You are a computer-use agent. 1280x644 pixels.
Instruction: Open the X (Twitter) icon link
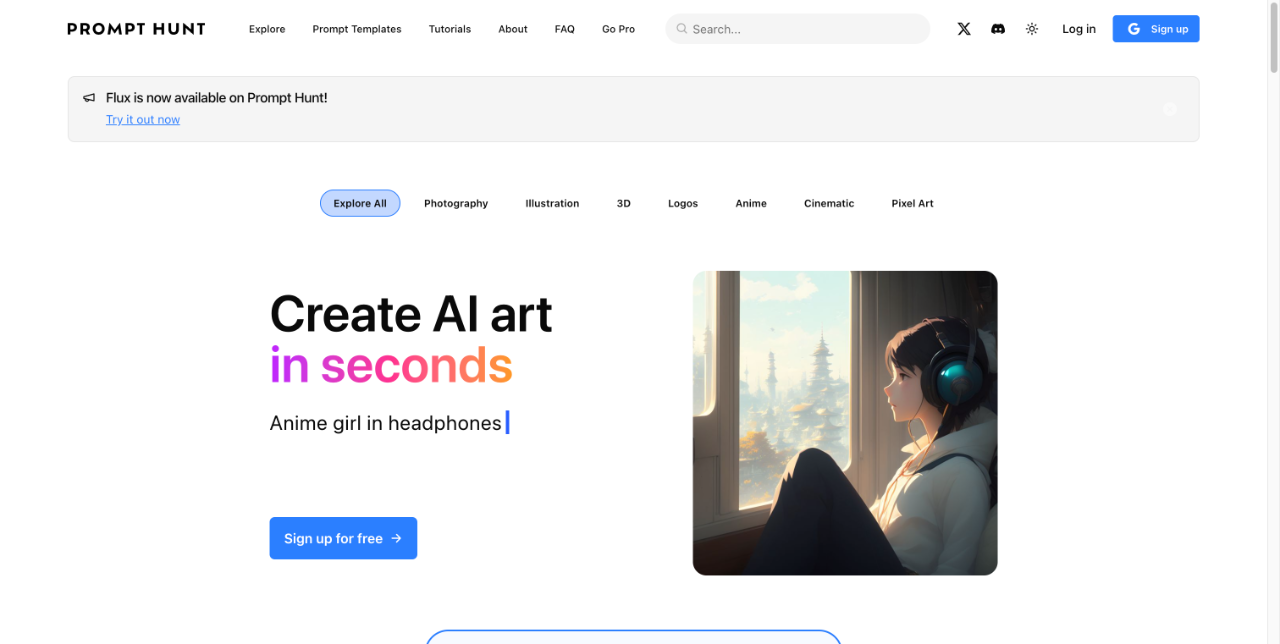[964, 29]
